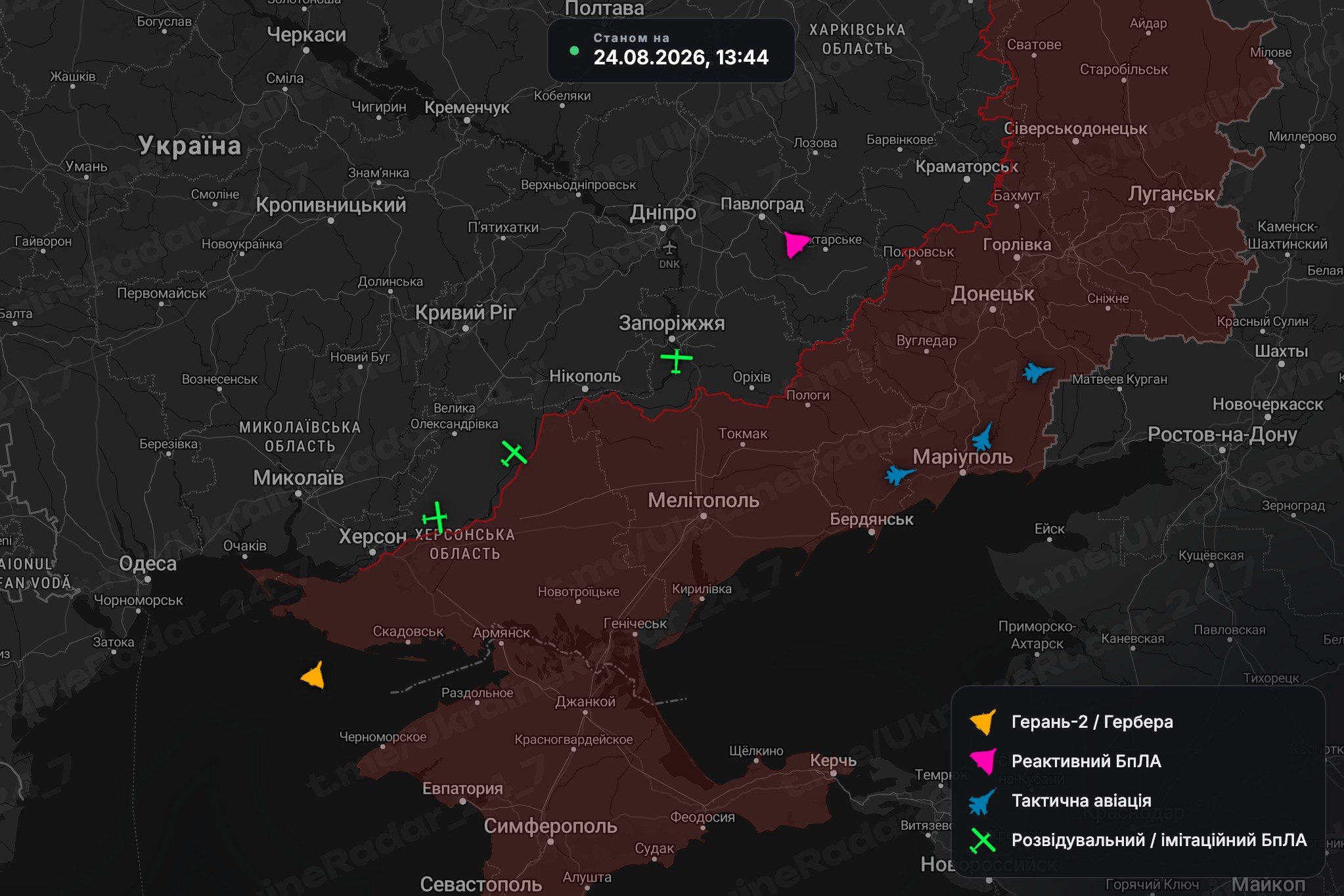
Task: Click the orange Герань-2 marker over the Black Sea
Action: pos(313,675)
